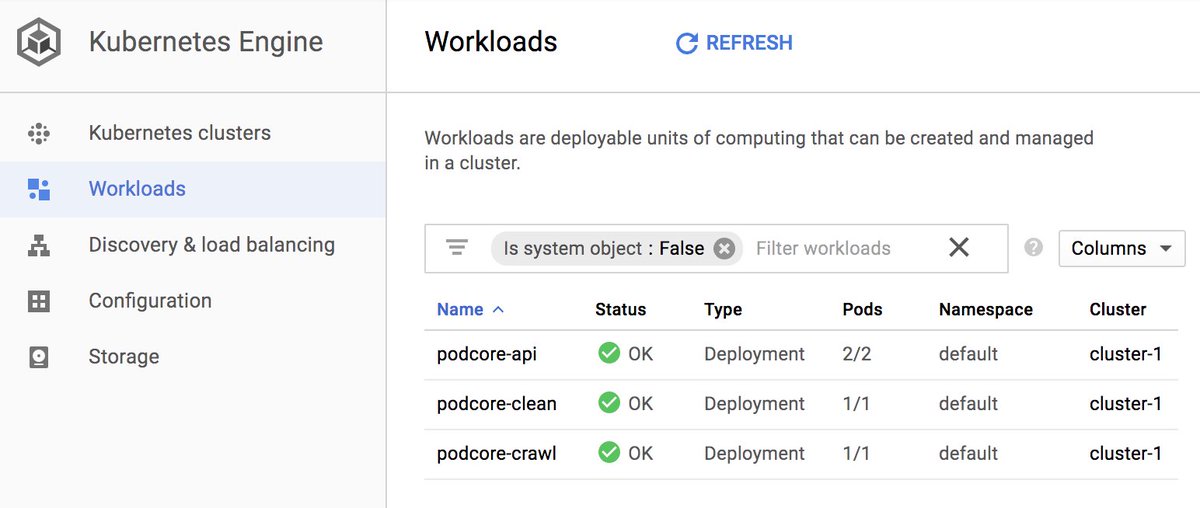
Task: Click the green OK check for podcore-crawl
Action: pyautogui.click(x=609, y=453)
